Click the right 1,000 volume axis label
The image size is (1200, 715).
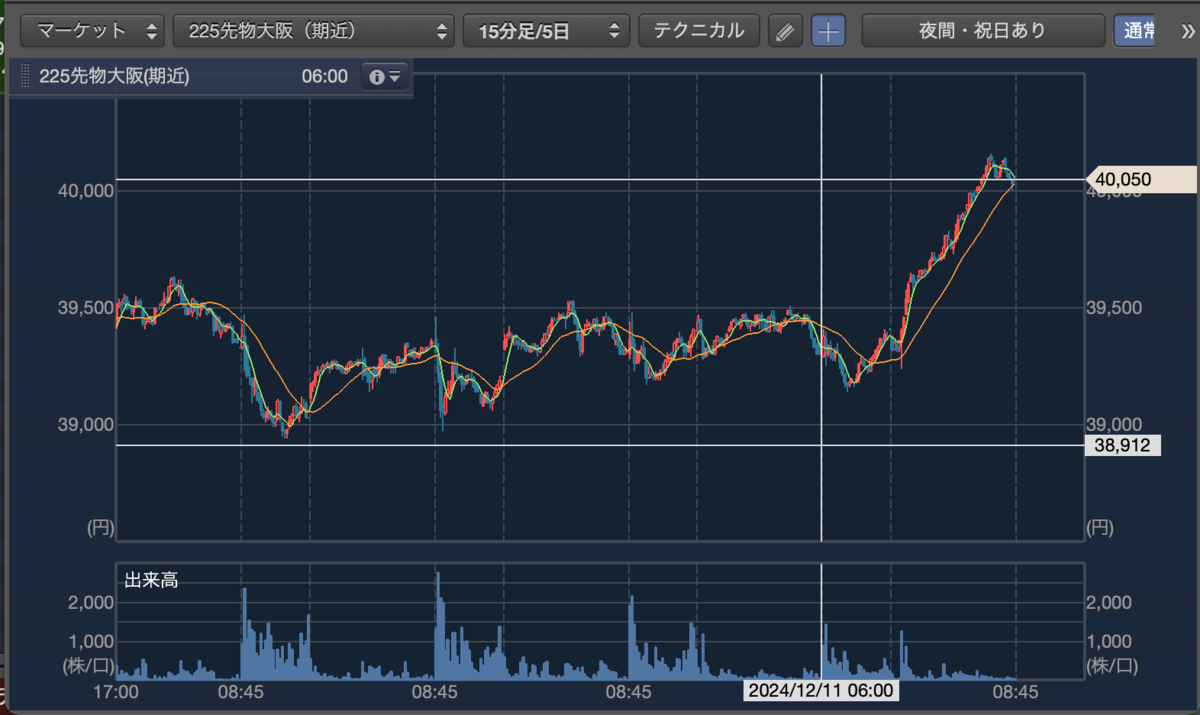click(1109, 640)
